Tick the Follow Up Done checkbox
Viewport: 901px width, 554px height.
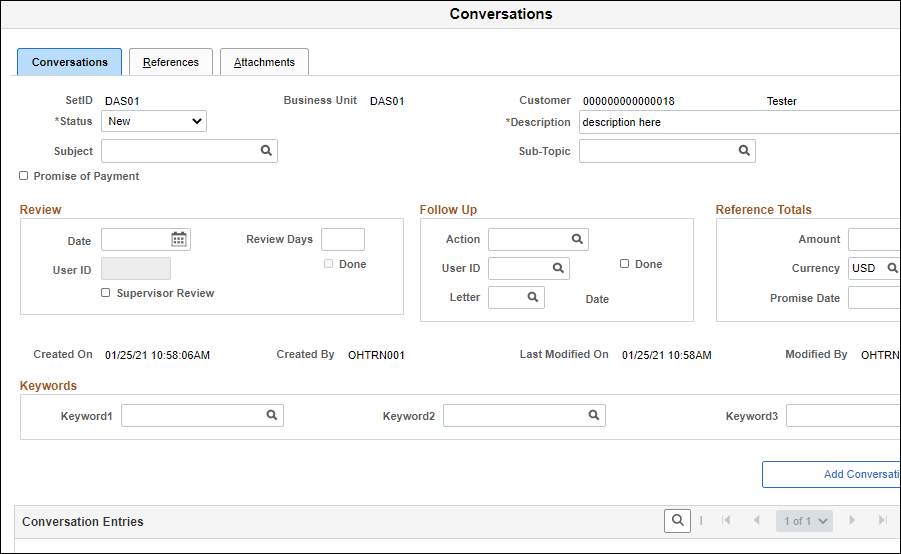[x=625, y=264]
